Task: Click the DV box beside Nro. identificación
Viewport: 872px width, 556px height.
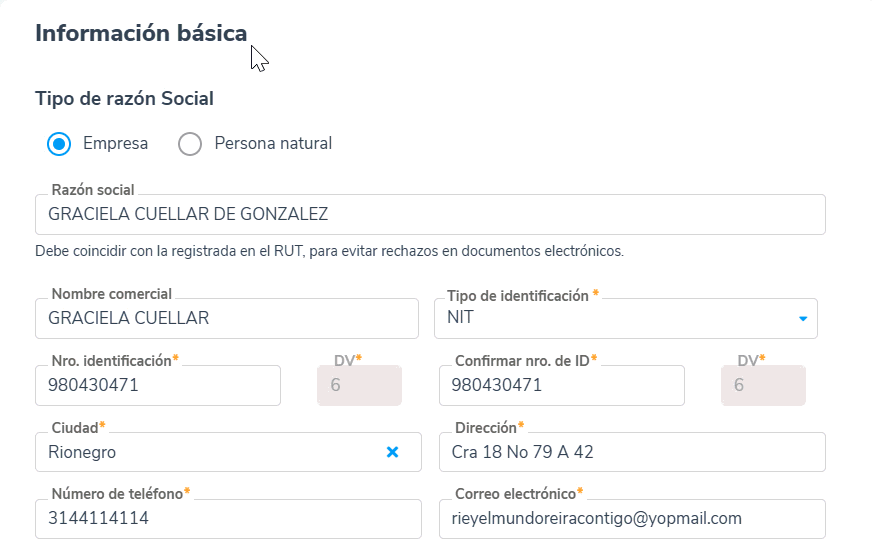Action: pyautogui.click(x=359, y=385)
